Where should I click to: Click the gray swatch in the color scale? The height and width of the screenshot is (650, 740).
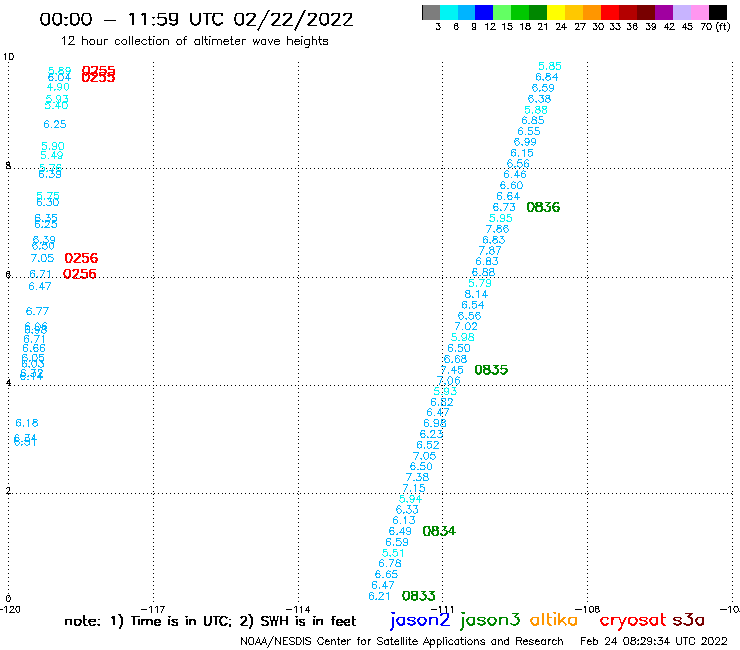coord(431,12)
